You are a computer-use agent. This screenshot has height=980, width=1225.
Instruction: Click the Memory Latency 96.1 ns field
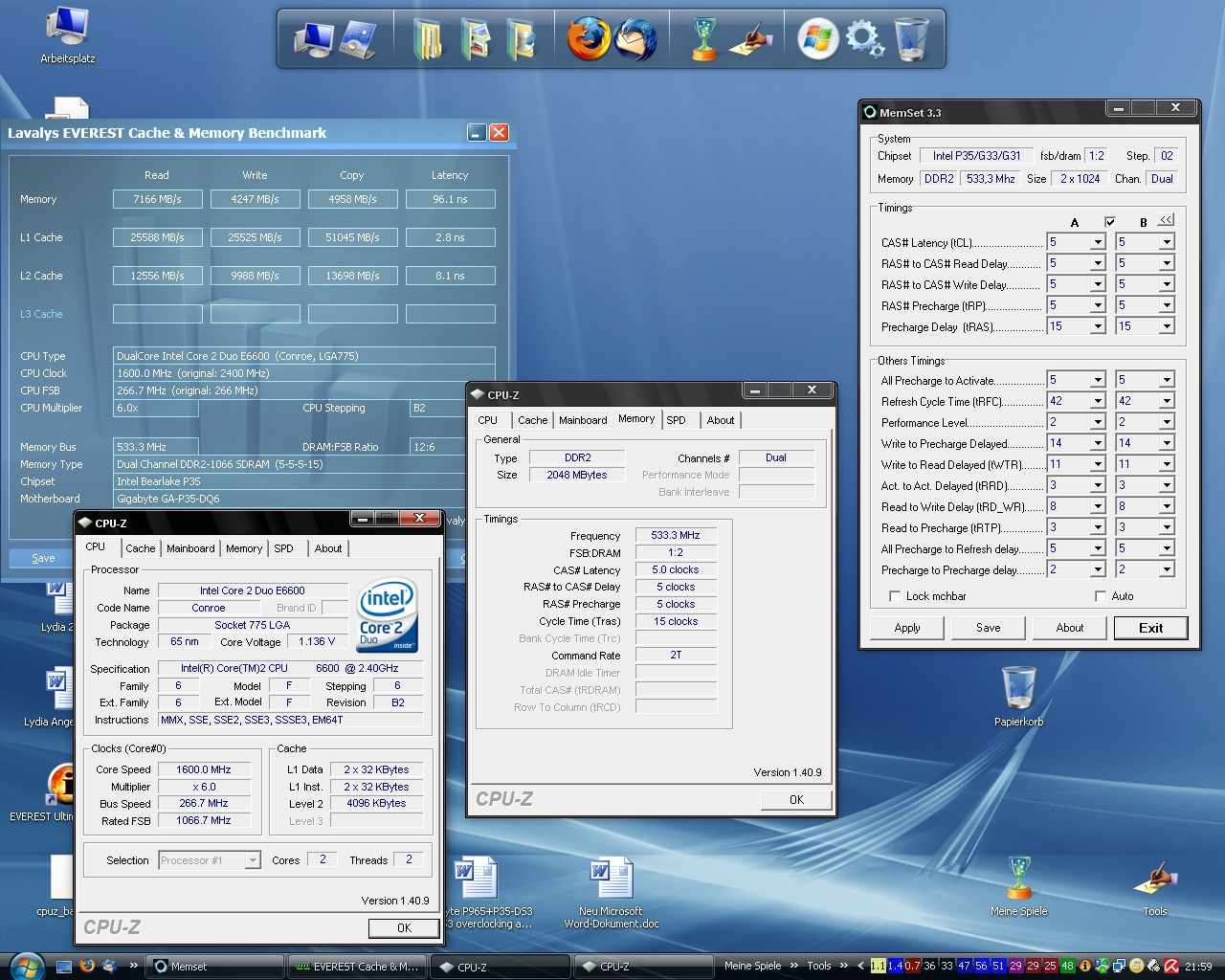click(451, 199)
